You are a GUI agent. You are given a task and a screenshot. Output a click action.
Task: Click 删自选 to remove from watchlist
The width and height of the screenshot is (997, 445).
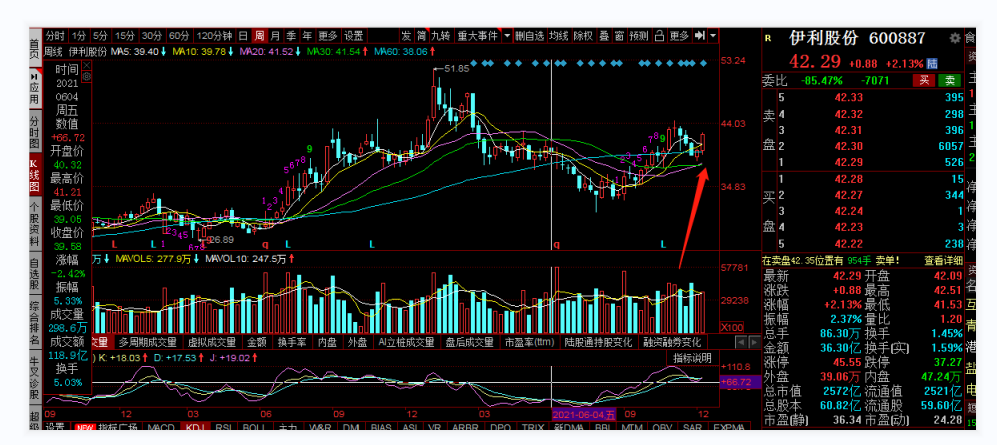[530, 36]
